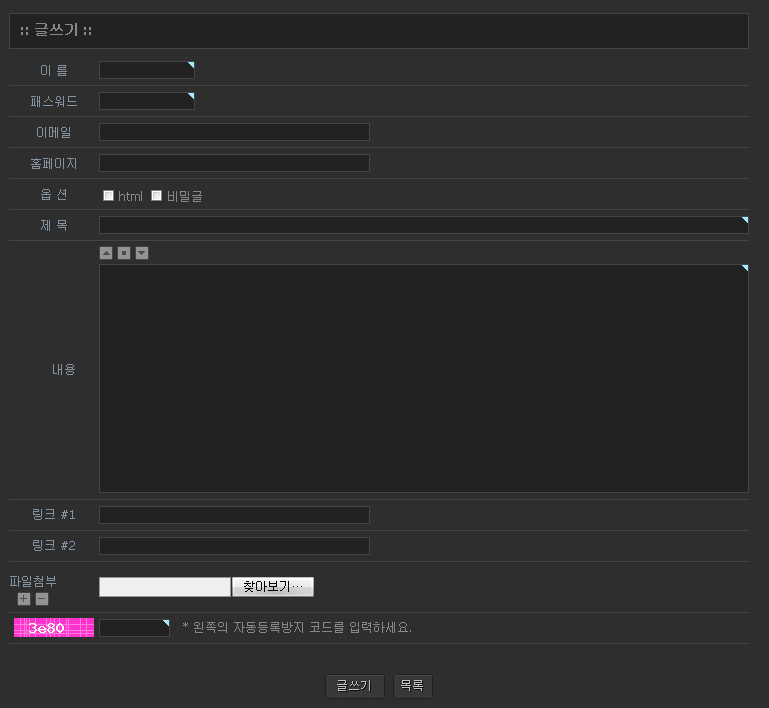Enable the html option checkbox

pyautogui.click(x=109, y=196)
